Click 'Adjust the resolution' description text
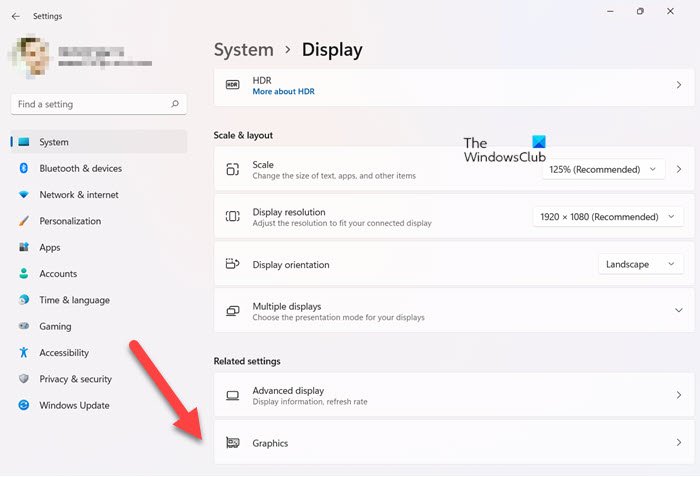The width and height of the screenshot is (700, 477). click(x=342, y=223)
